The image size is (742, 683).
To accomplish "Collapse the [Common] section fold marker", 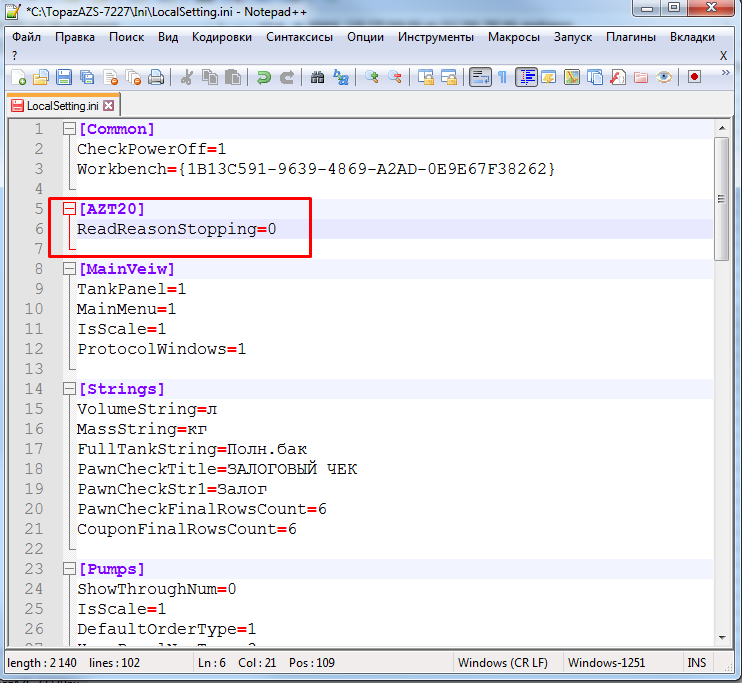I will [x=70, y=129].
